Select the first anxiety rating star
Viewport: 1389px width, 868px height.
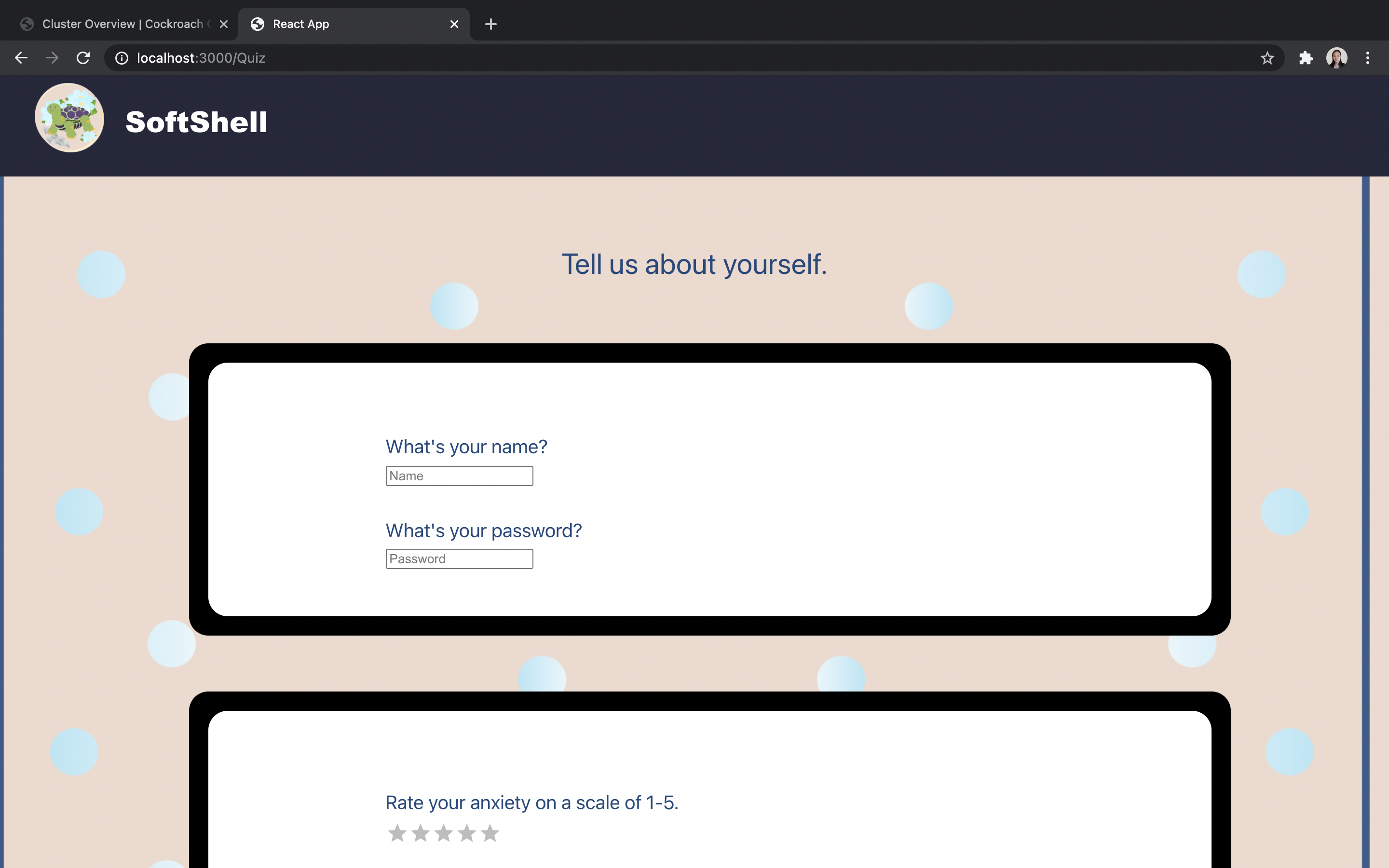pyautogui.click(x=397, y=833)
